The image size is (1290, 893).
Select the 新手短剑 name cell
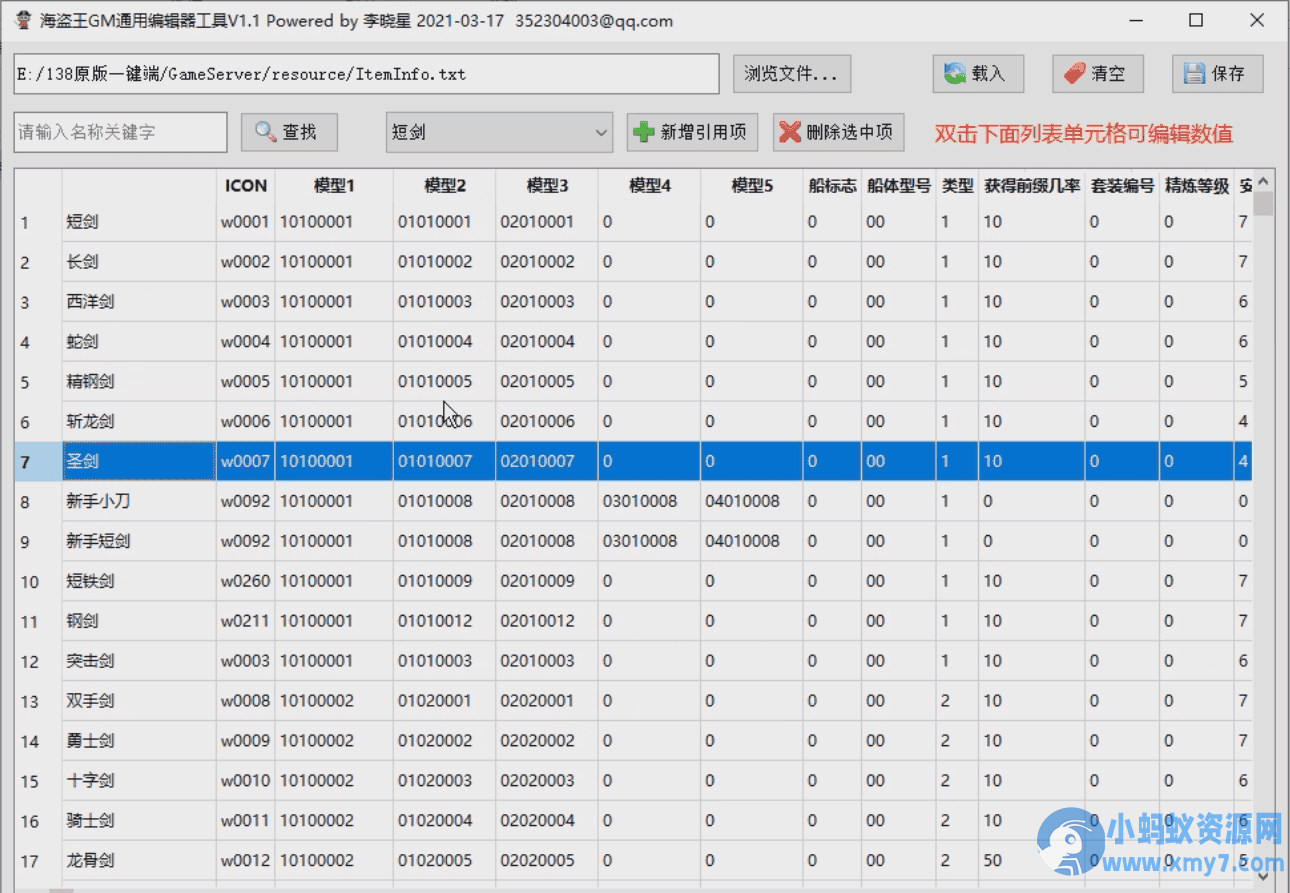[x=139, y=541]
